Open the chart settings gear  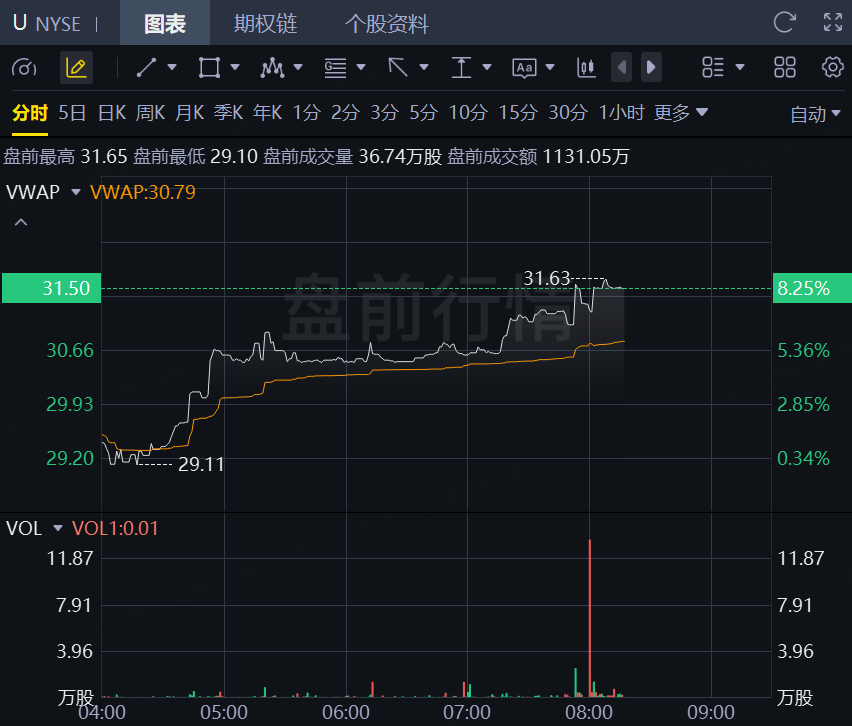(832, 67)
